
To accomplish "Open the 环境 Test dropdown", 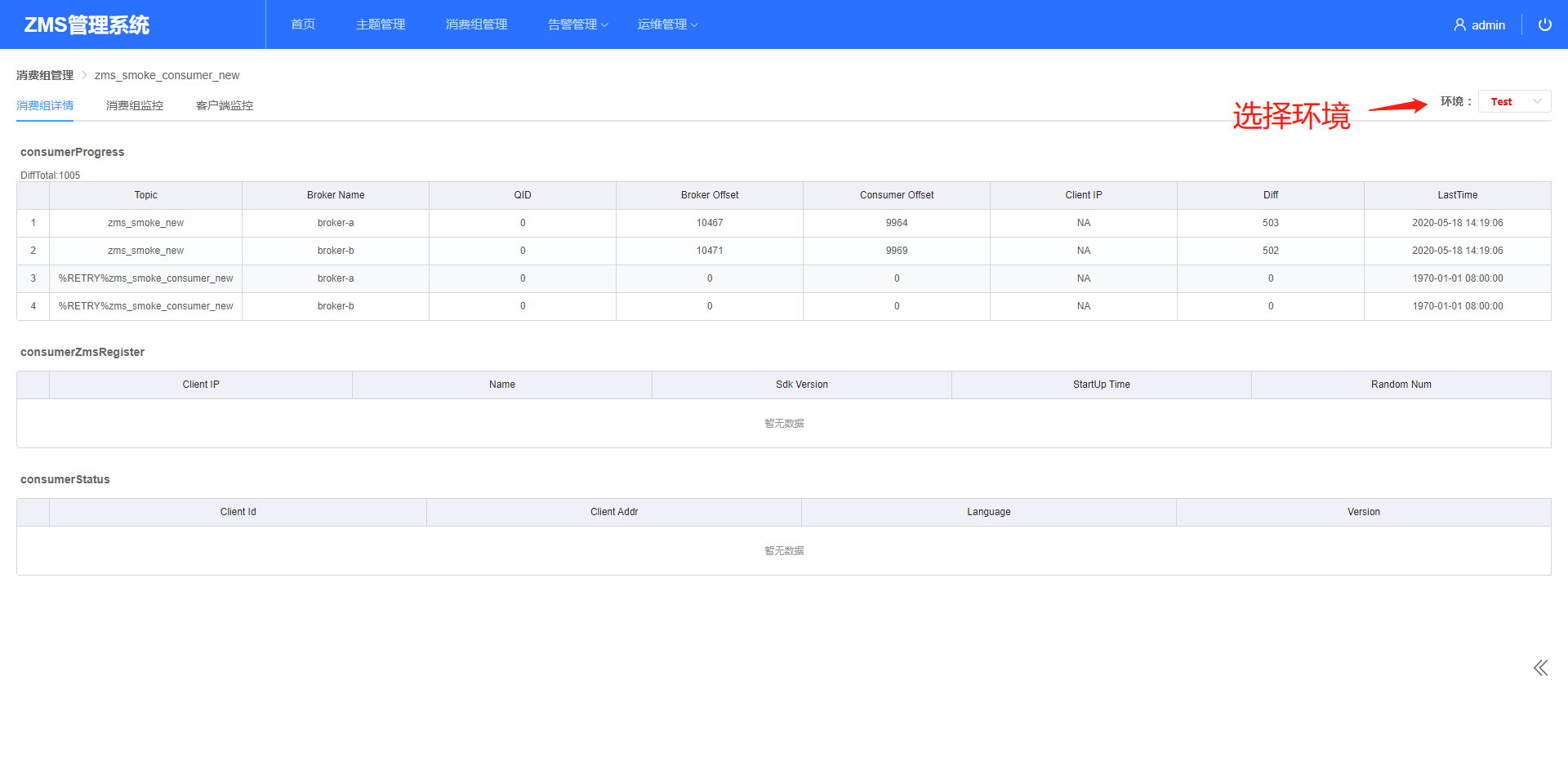I will pos(1514,101).
